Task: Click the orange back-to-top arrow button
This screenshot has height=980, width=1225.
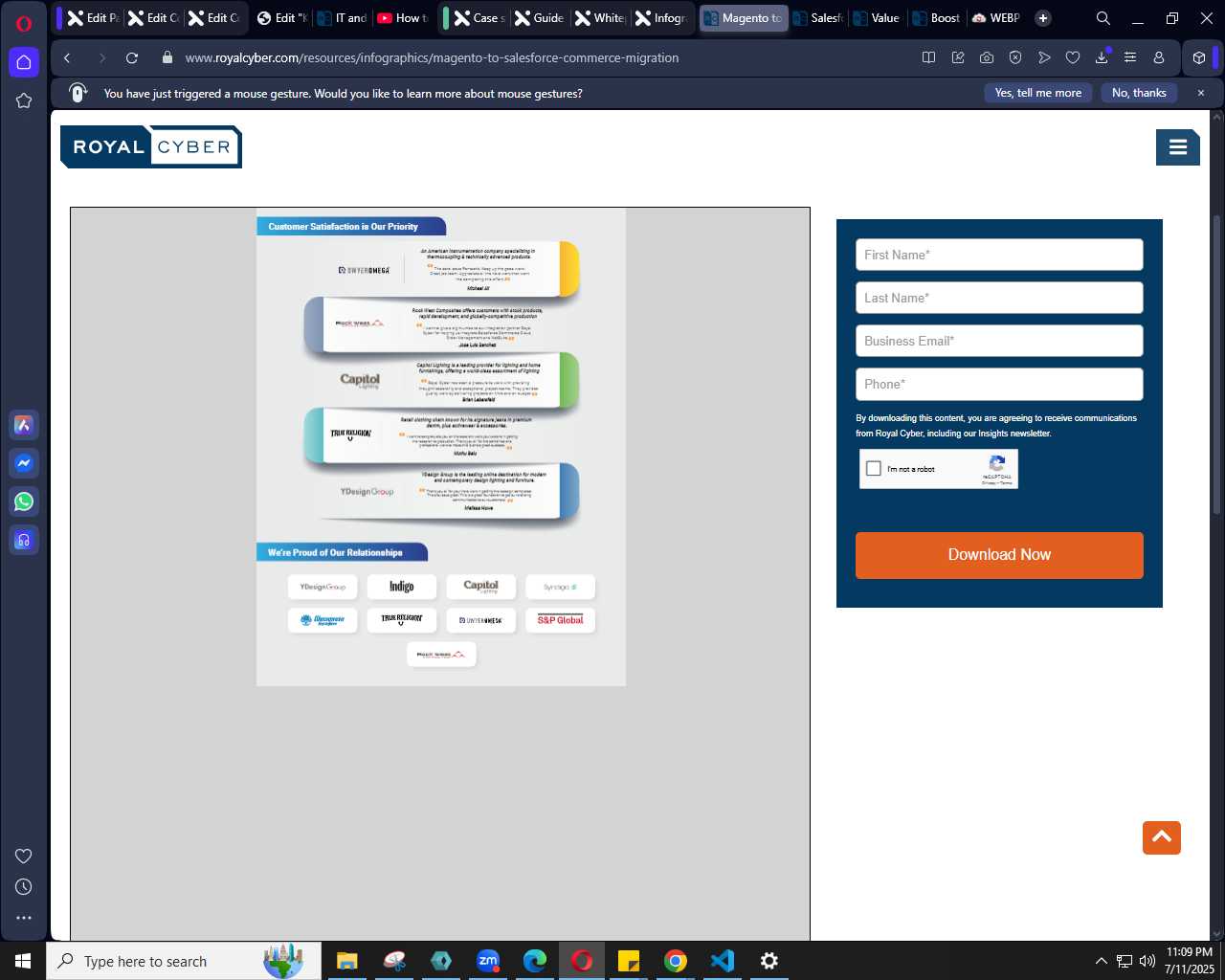Action: 1162,837
